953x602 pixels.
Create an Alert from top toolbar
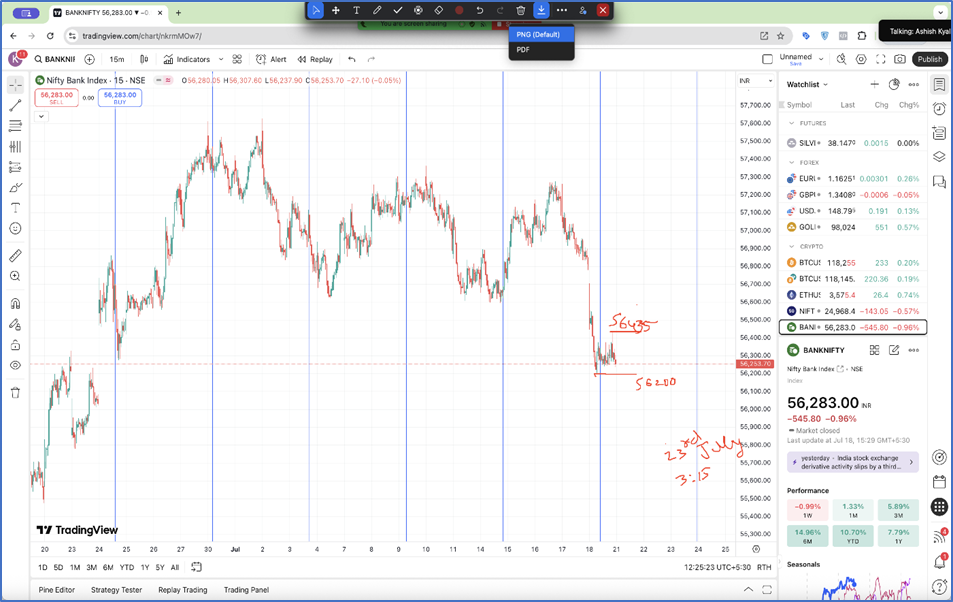pyautogui.click(x=271, y=59)
